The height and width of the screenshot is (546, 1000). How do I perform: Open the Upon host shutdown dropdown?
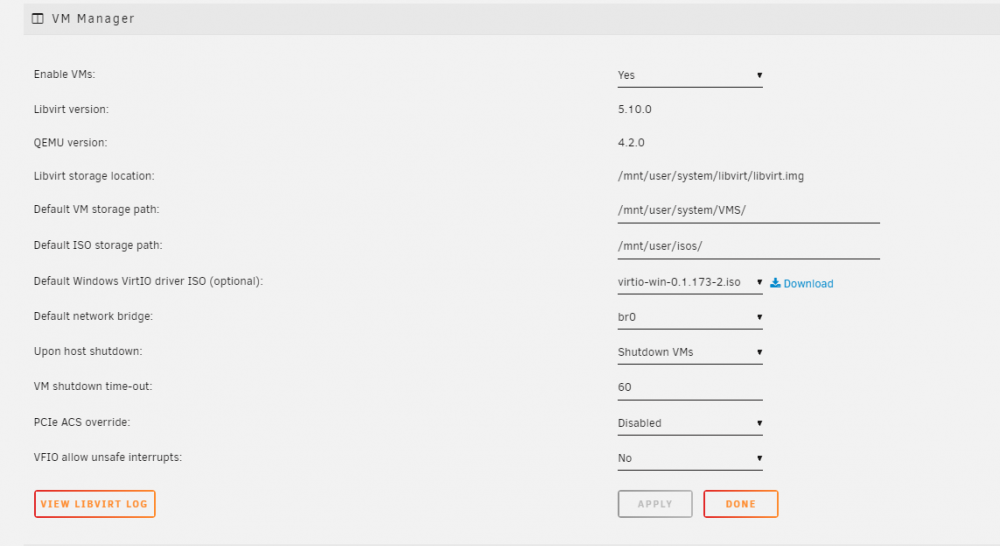[x=689, y=353]
